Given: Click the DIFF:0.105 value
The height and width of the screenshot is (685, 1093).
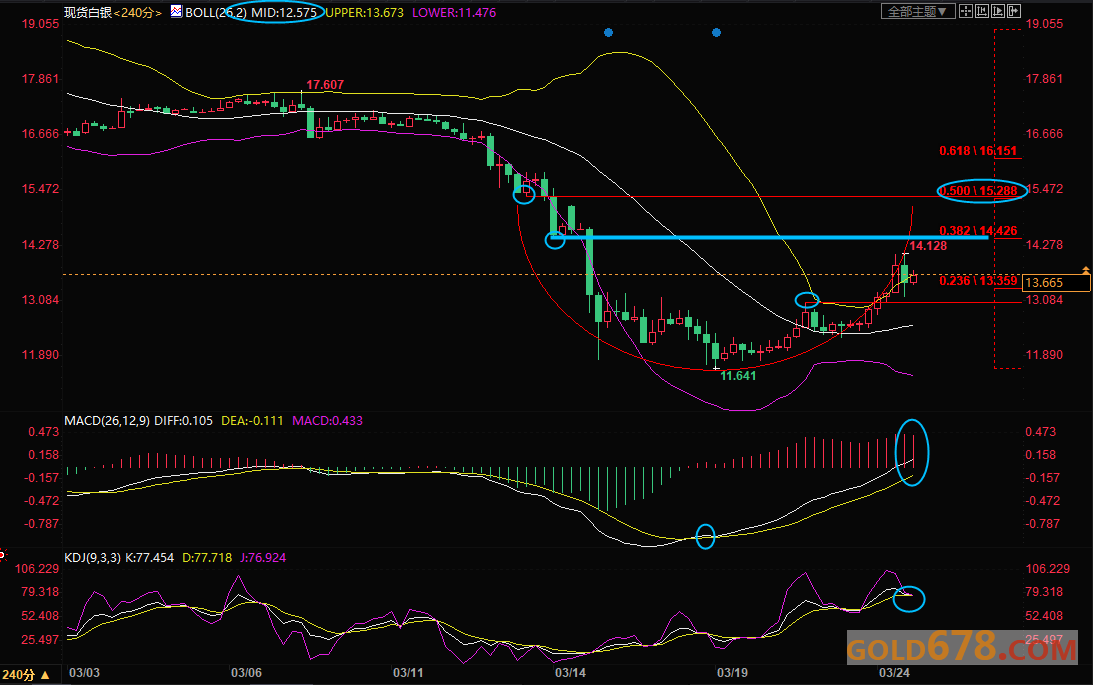Looking at the screenshot, I should [x=183, y=421].
